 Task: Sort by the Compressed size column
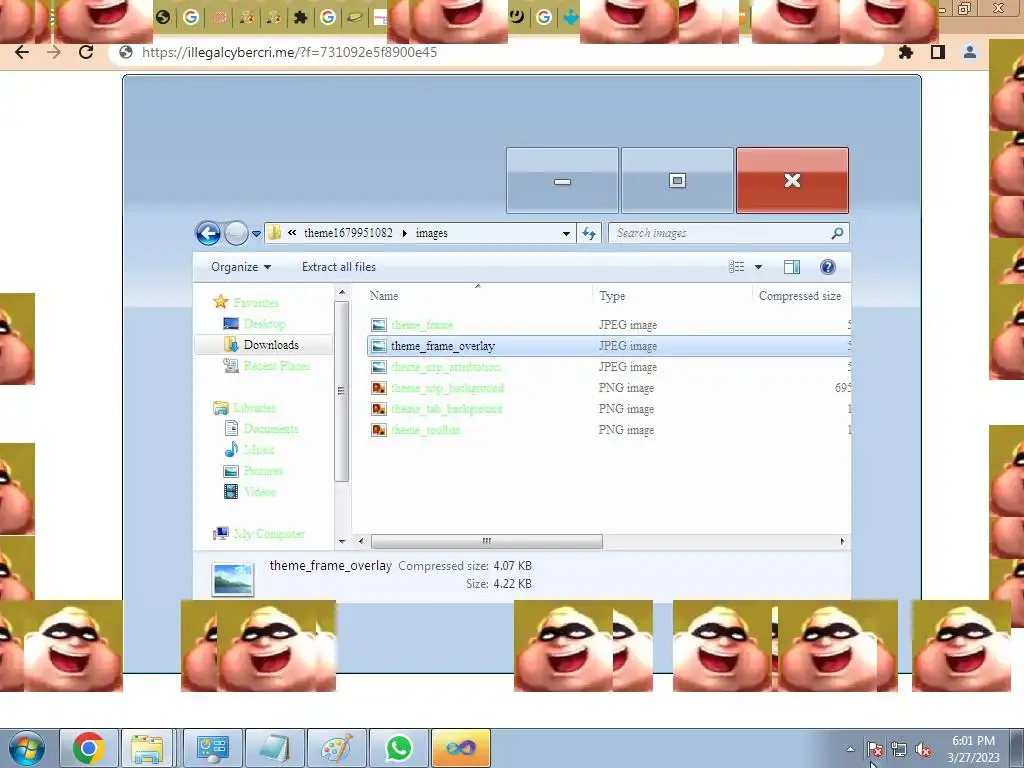801,296
